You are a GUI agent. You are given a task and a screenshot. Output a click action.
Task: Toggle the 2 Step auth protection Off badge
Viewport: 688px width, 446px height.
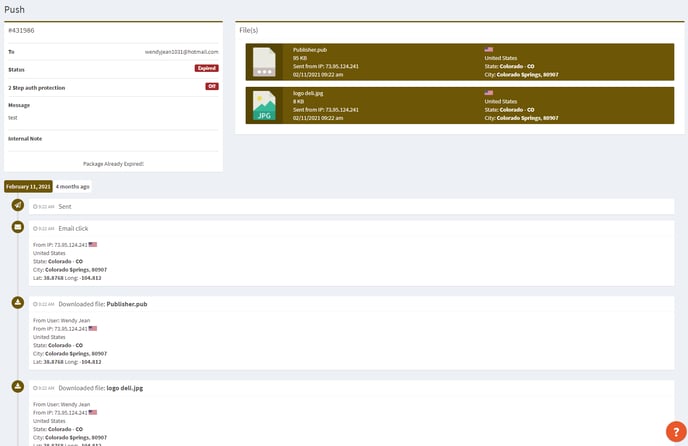click(x=212, y=87)
